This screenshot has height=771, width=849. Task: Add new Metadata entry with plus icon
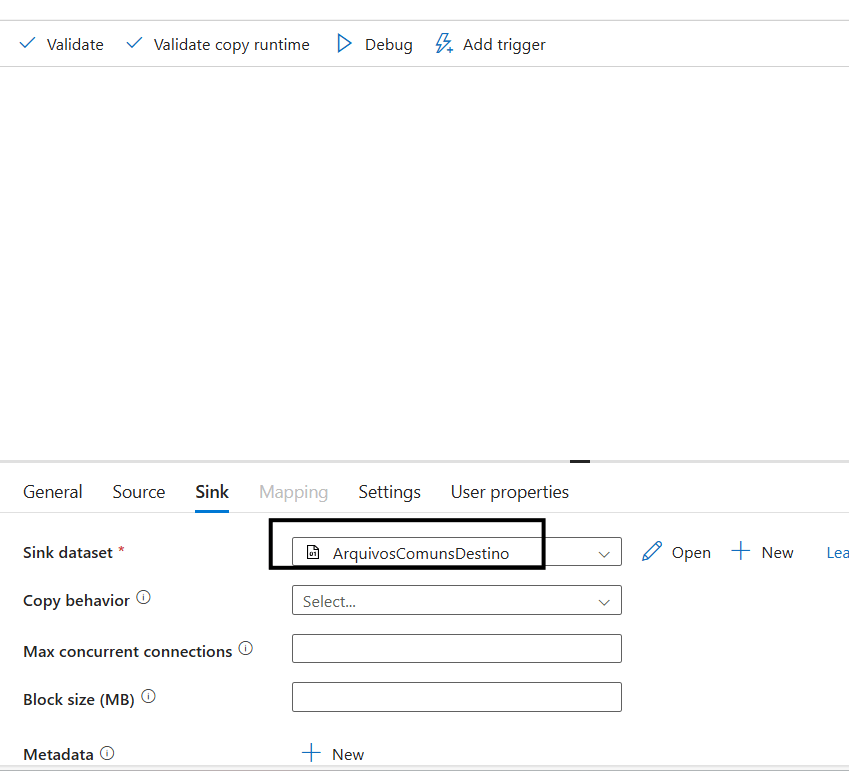click(311, 754)
